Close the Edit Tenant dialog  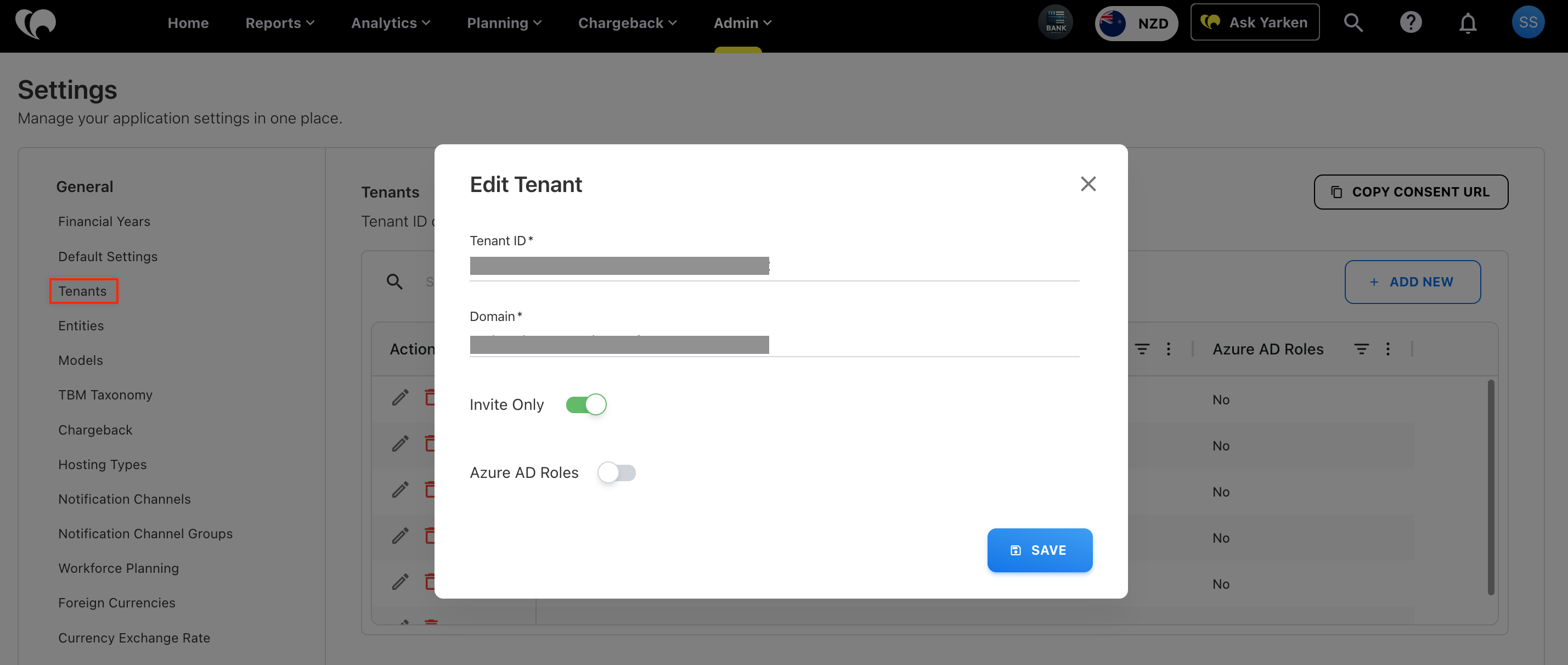(x=1088, y=184)
